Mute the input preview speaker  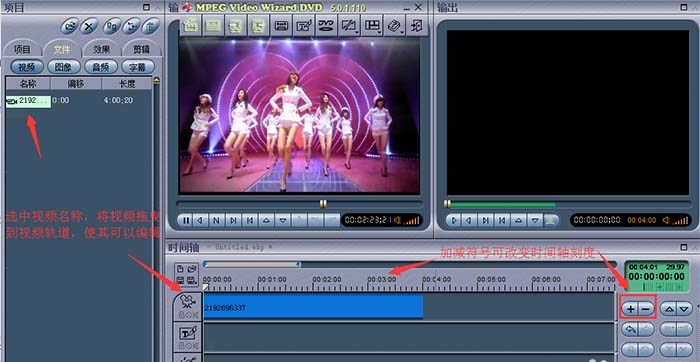(x=398, y=220)
